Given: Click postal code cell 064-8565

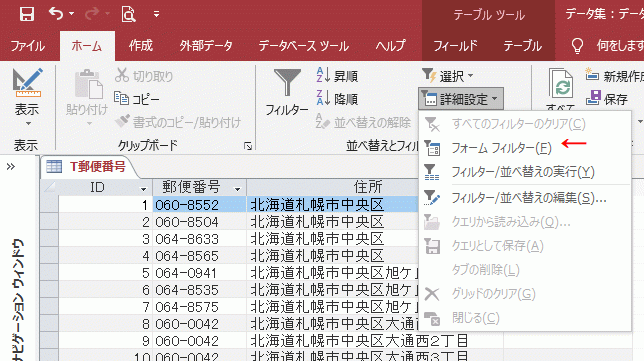Looking at the screenshot, I should pos(200,256).
